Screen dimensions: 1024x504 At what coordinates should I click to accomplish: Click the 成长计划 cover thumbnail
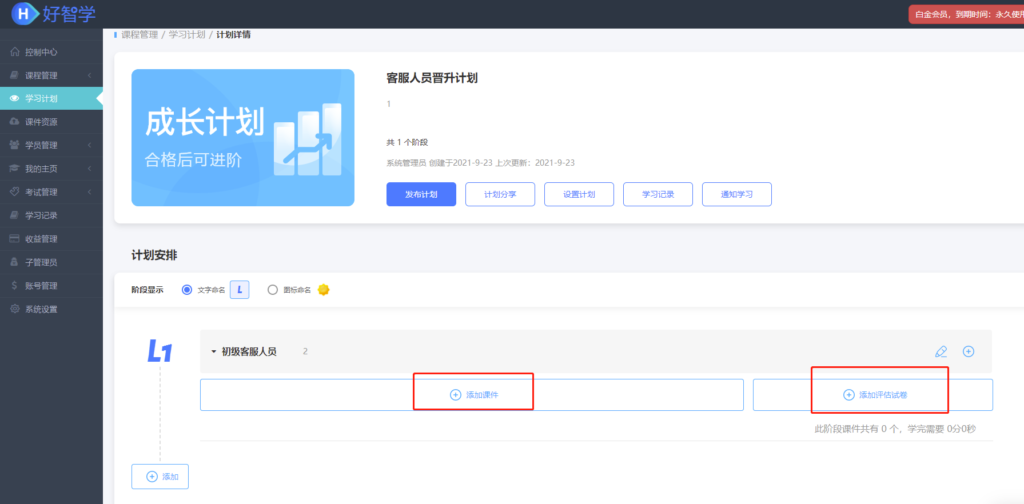coord(243,138)
